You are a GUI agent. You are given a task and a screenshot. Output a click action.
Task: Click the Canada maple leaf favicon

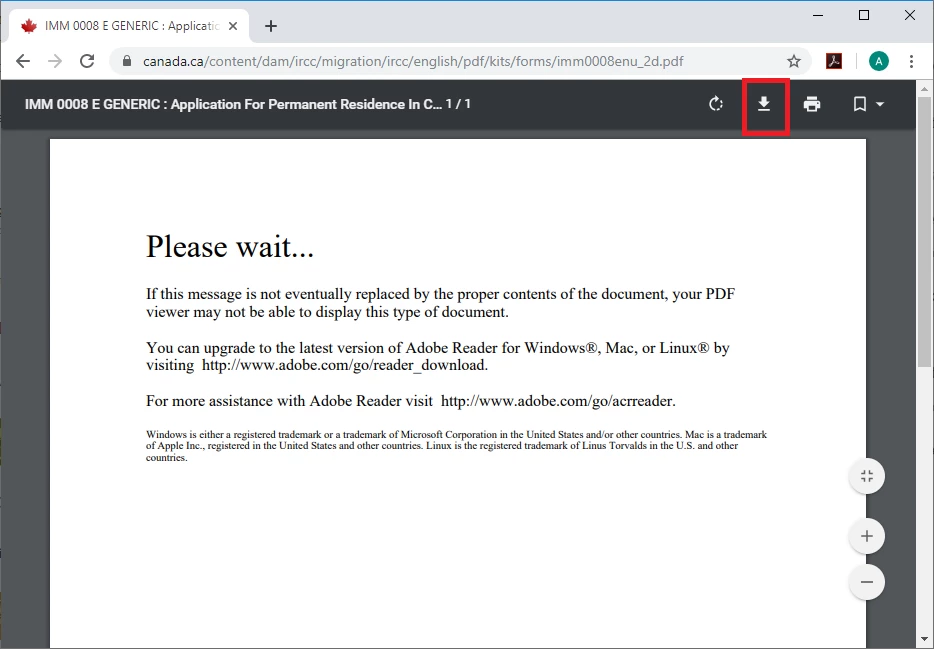(x=29, y=26)
